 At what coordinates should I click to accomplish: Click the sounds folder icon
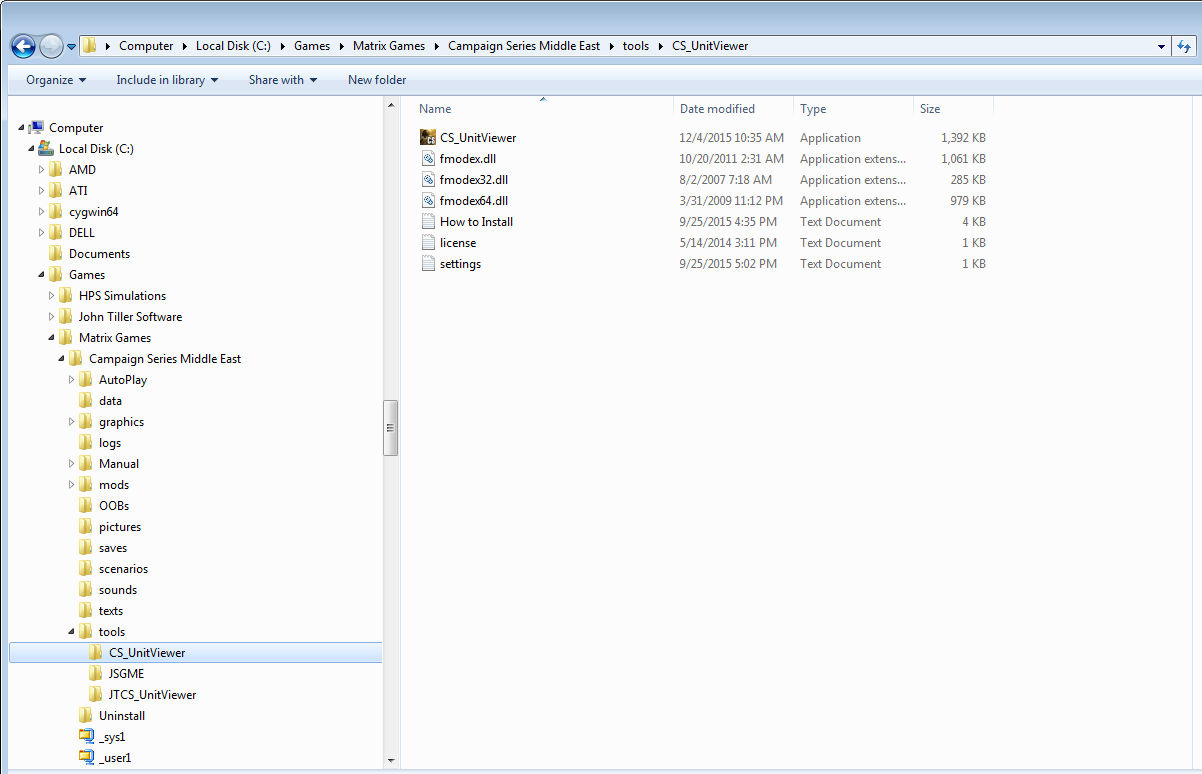pos(86,590)
